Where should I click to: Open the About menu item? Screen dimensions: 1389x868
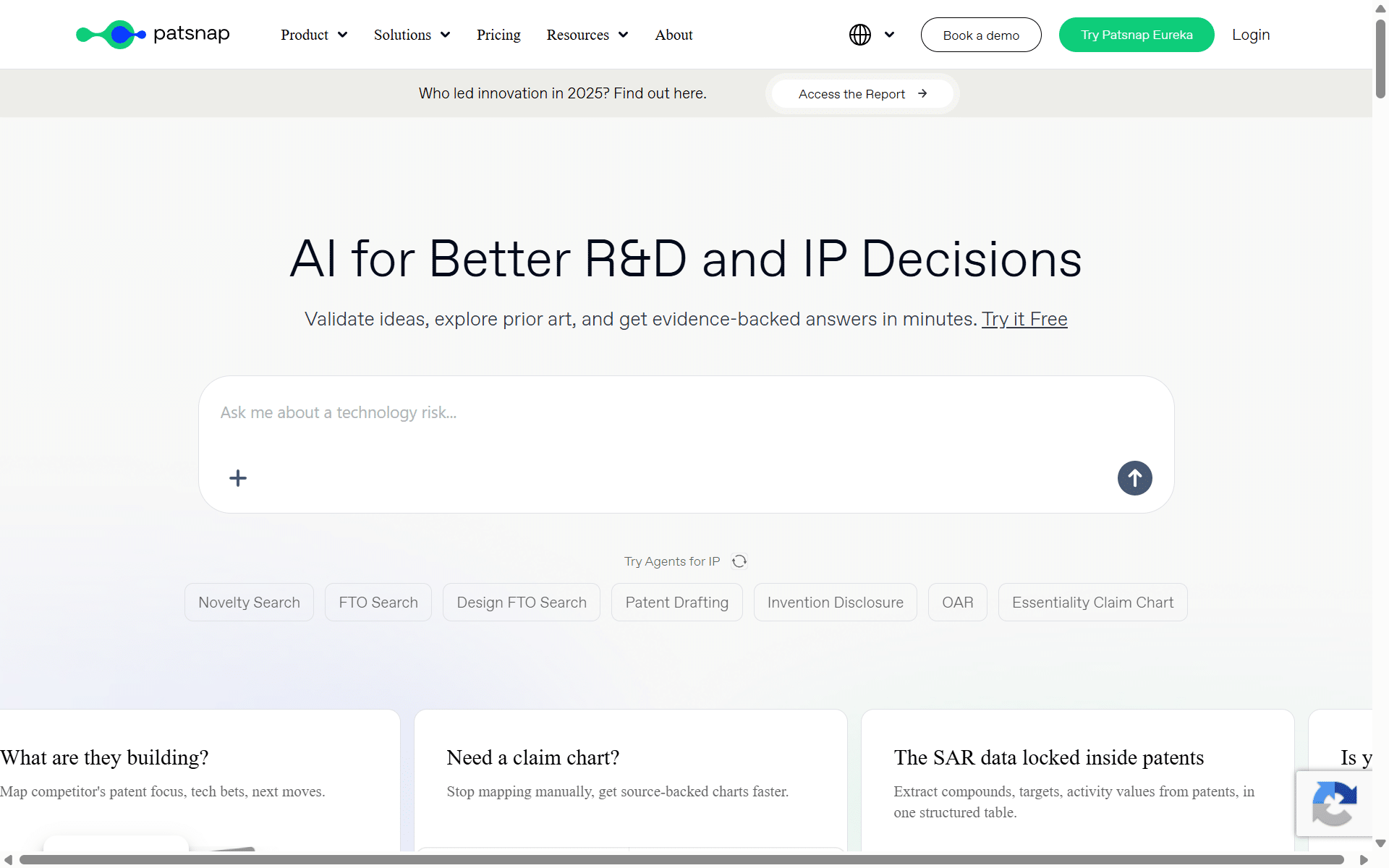[x=674, y=35]
